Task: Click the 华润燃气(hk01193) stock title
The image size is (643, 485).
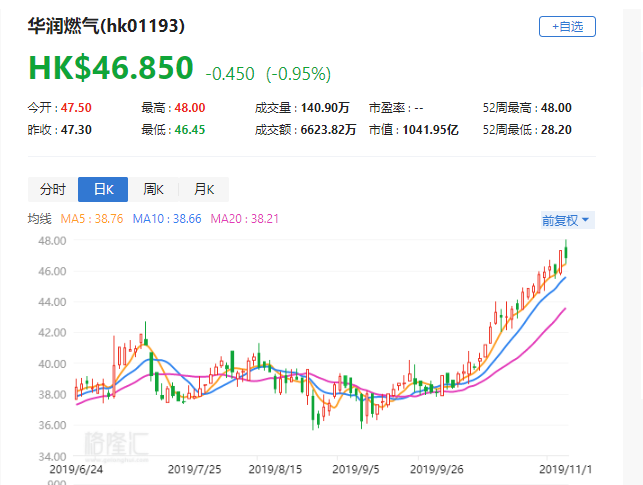Action: (x=106, y=26)
